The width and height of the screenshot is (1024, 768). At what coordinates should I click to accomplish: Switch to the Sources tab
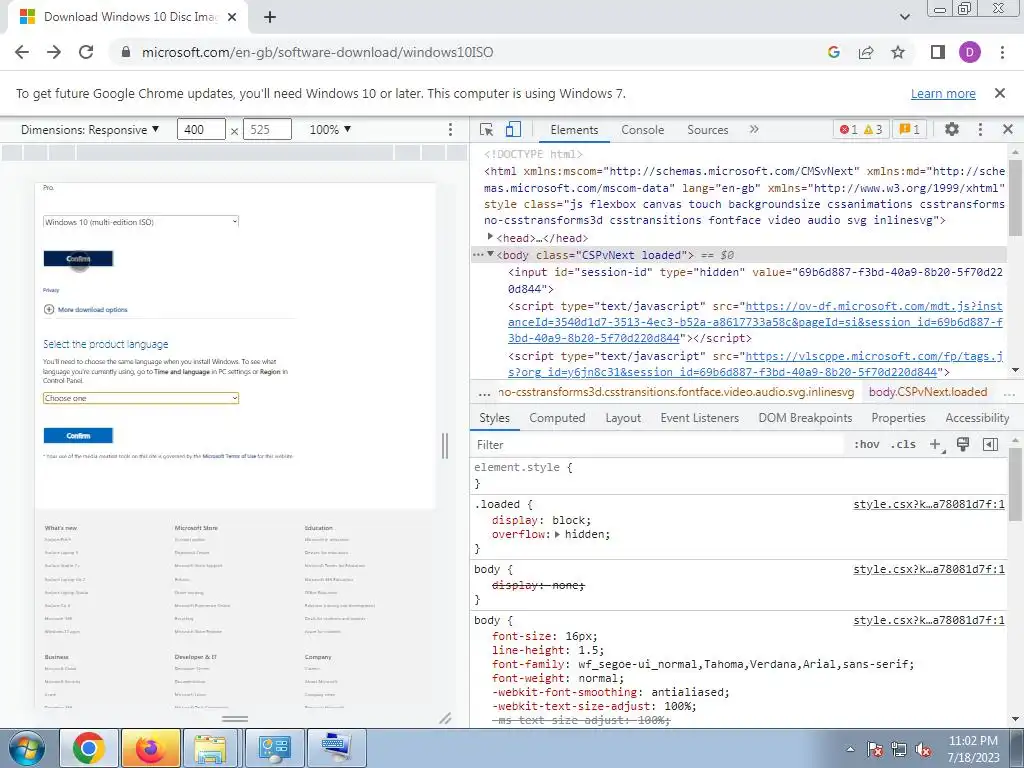click(x=707, y=130)
